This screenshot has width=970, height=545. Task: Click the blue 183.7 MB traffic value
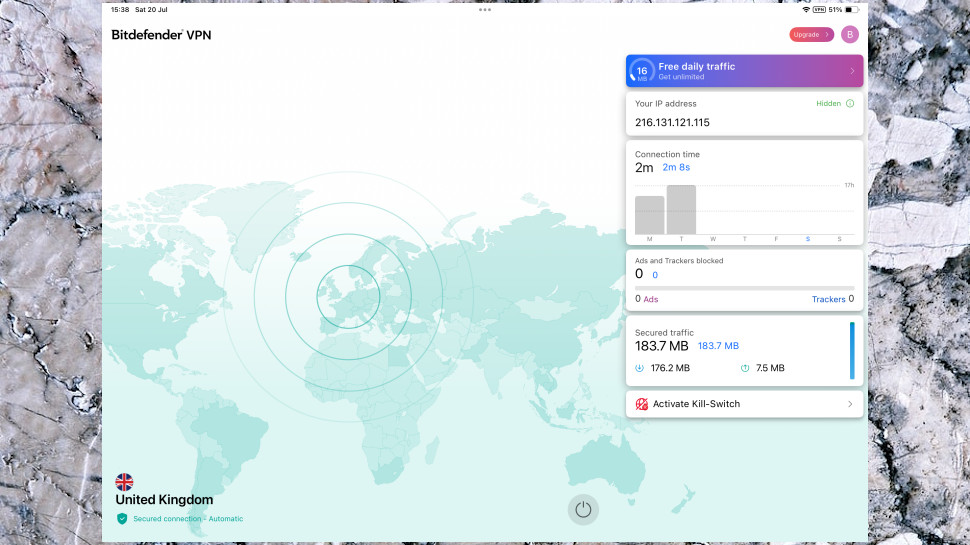coord(718,346)
